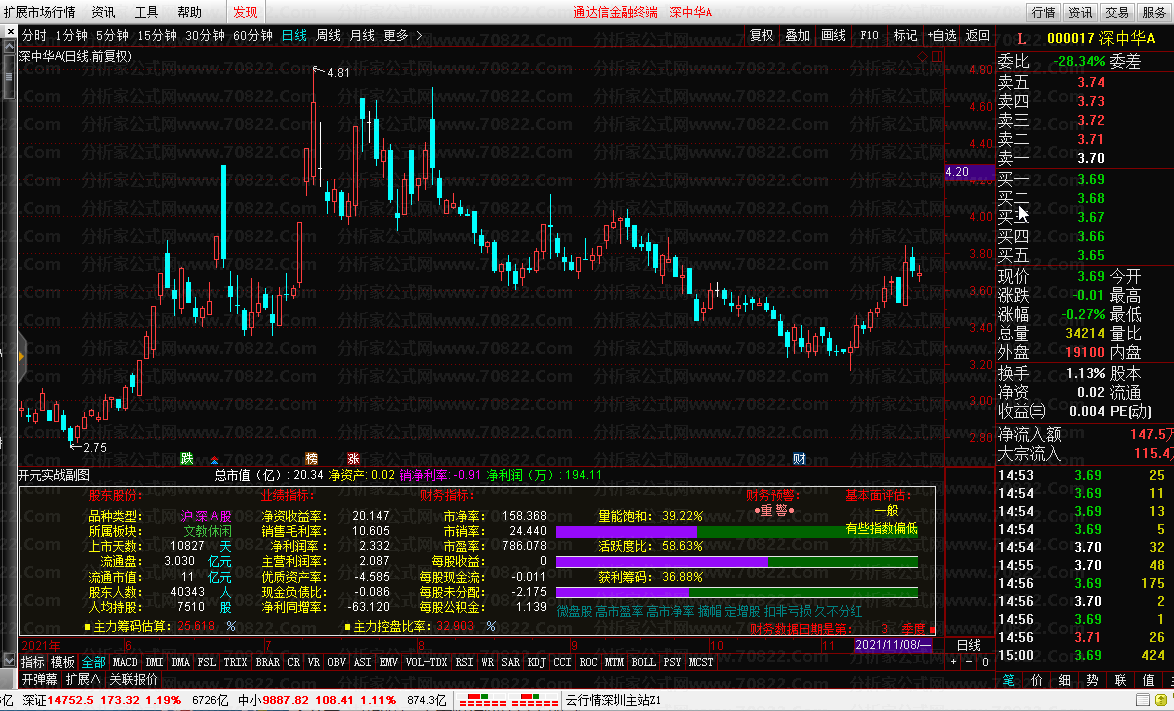Open the 帮助 menu
Viewport: 1174px width, 711px height.
click(x=189, y=12)
